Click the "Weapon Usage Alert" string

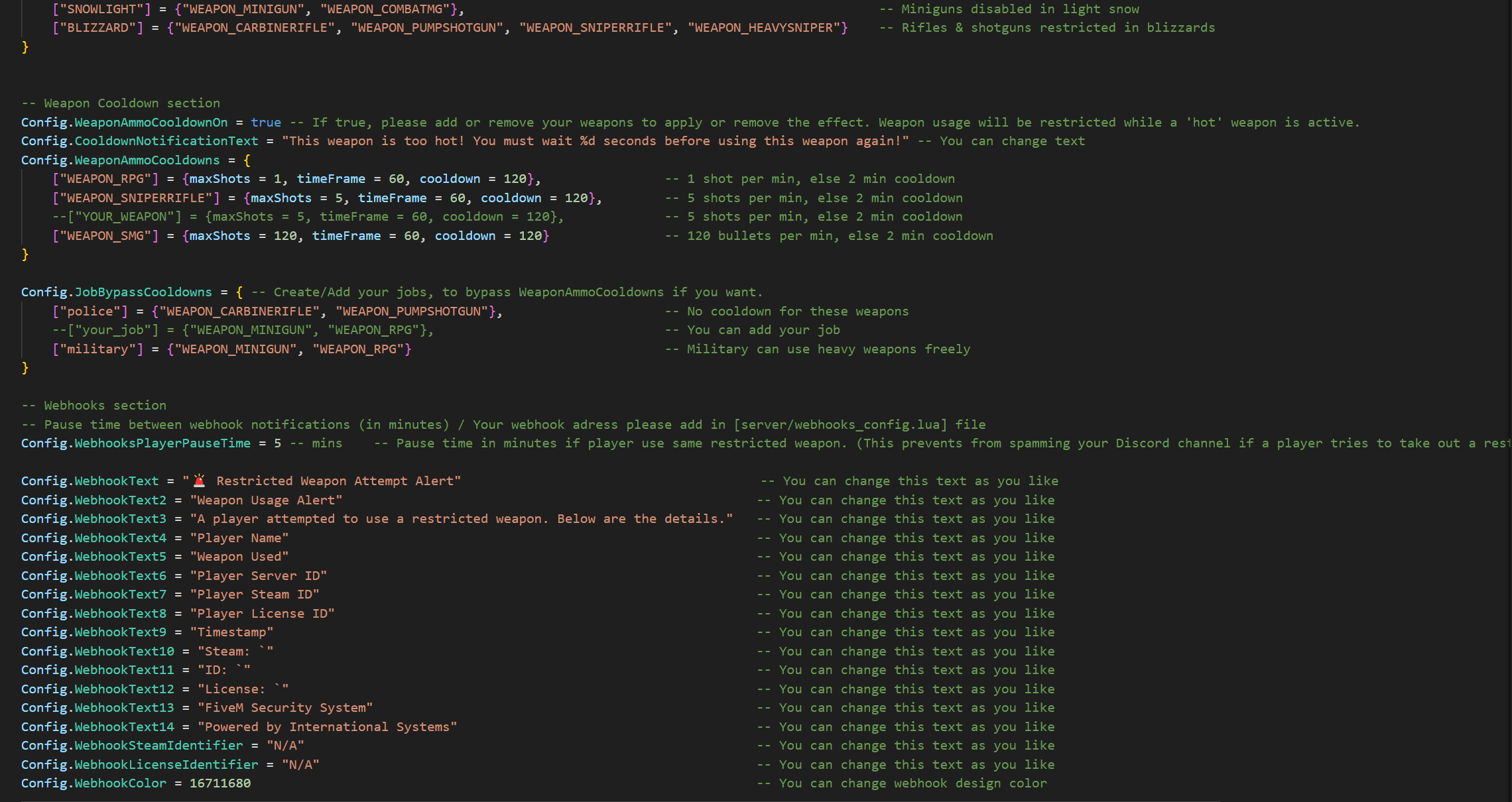pos(266,500)
